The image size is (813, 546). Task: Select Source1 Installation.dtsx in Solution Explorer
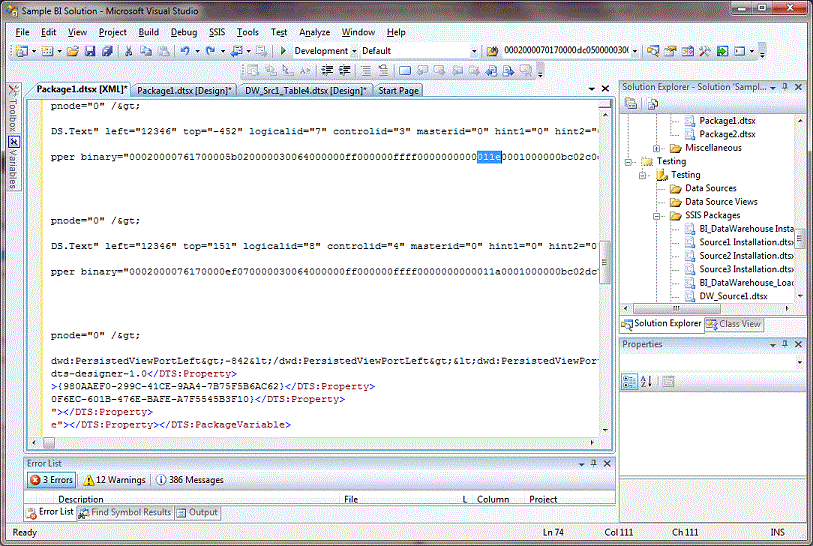[x=746, y=242]
